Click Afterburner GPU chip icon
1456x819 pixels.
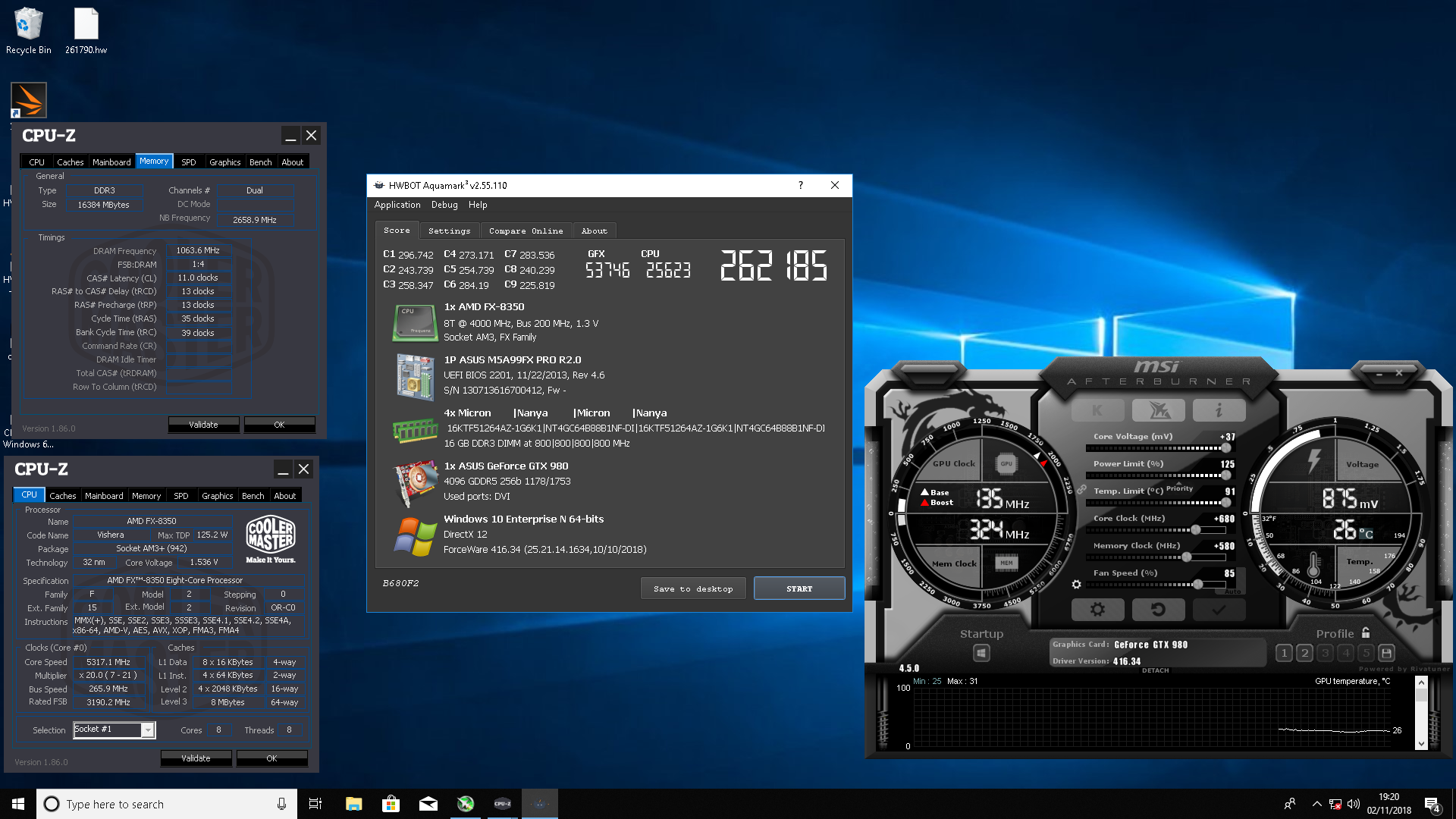tap(1006, 463)
